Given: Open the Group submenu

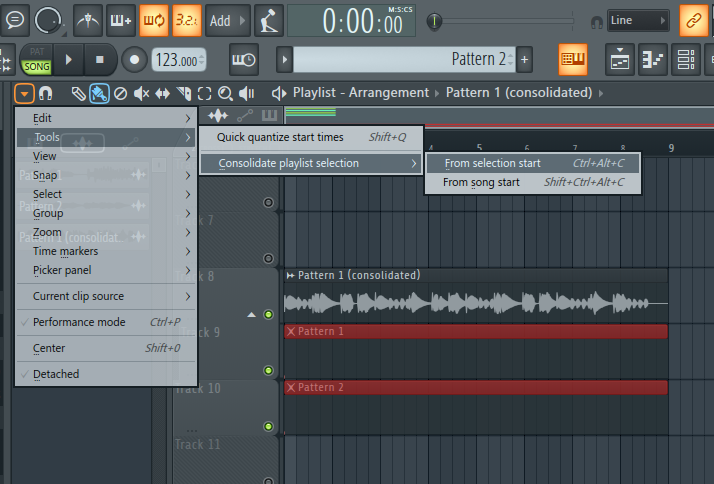Looking at the screenshot, I should coord(107,214).
